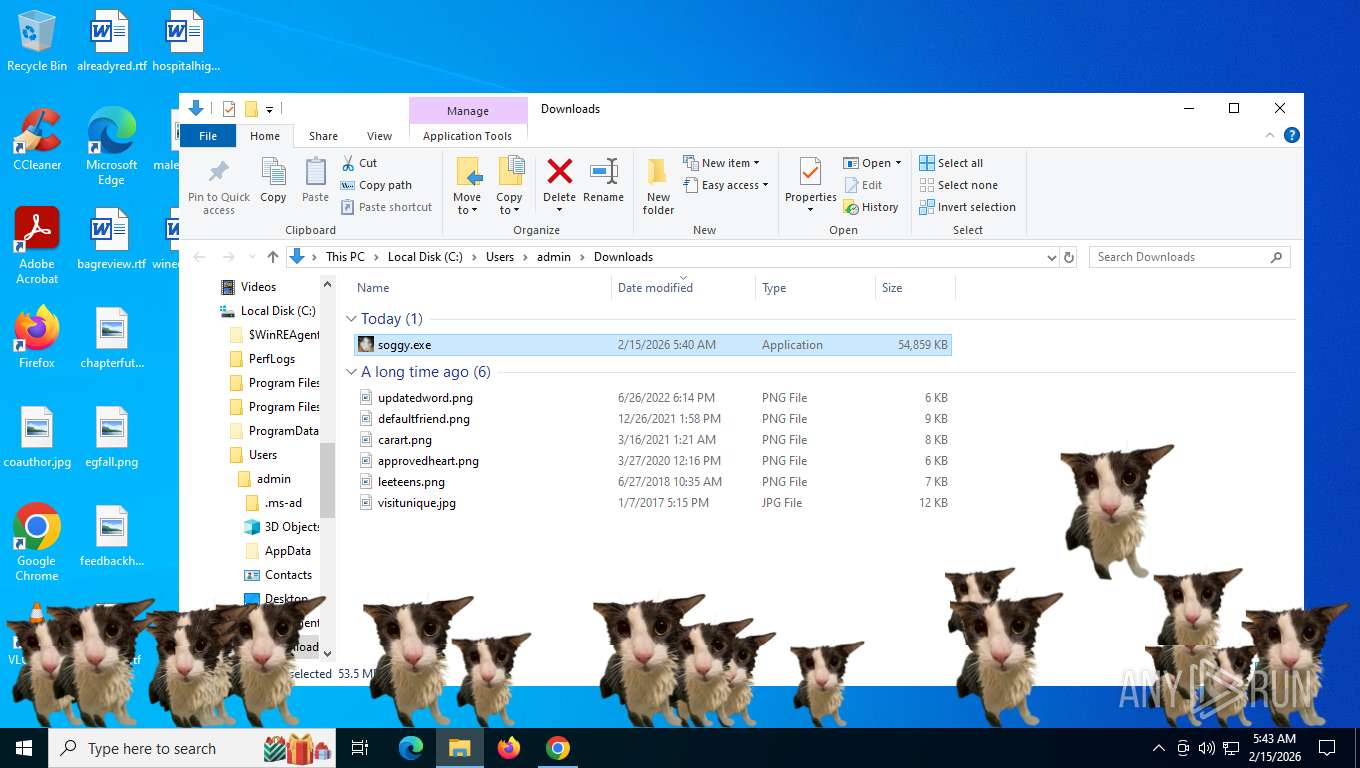
Task: Click Users in address breadcrumb
Action: point(500,257)
